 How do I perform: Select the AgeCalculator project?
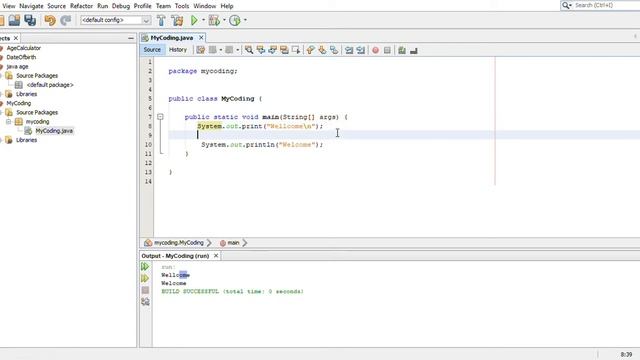click(x=24, y=48)
